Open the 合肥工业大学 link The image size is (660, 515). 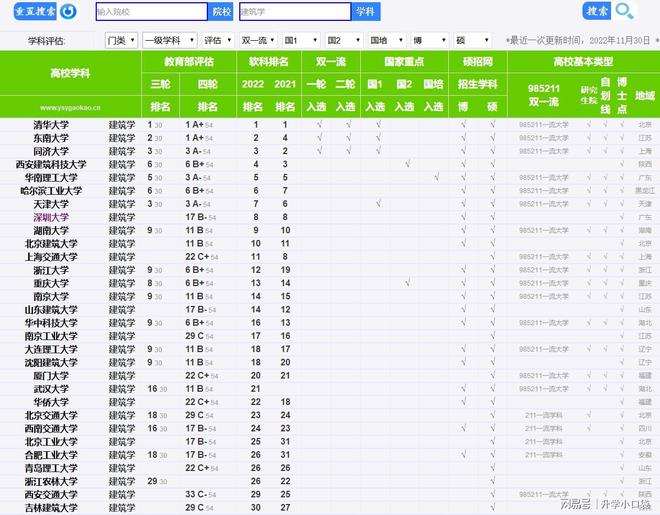[x=51, y=455]
